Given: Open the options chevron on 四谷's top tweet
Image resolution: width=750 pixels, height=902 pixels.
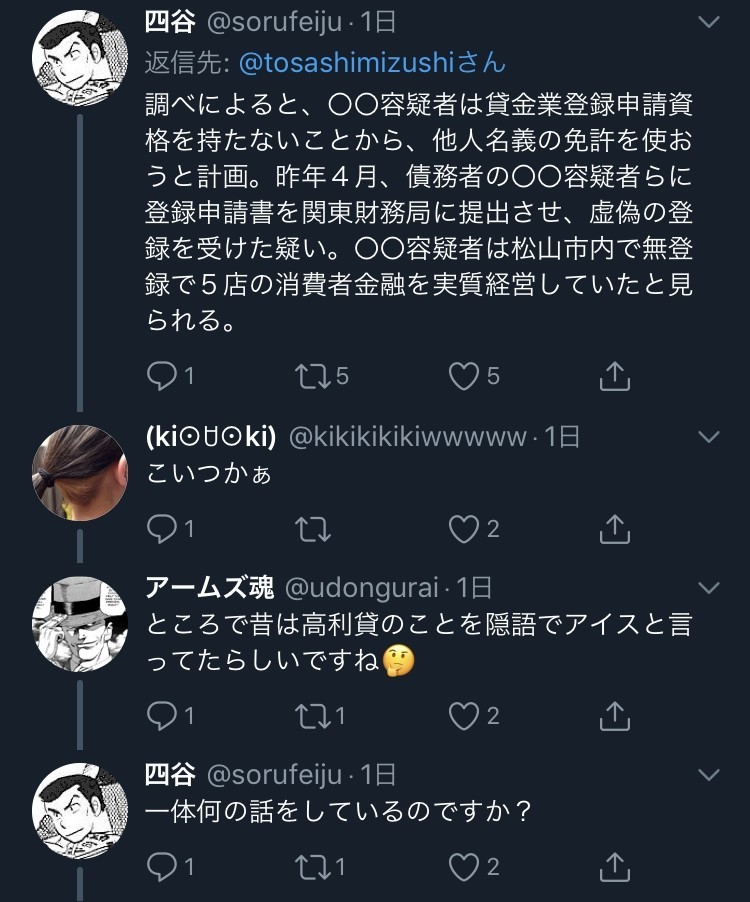Looking at the screenshot, I should click(x=708, y=22).
